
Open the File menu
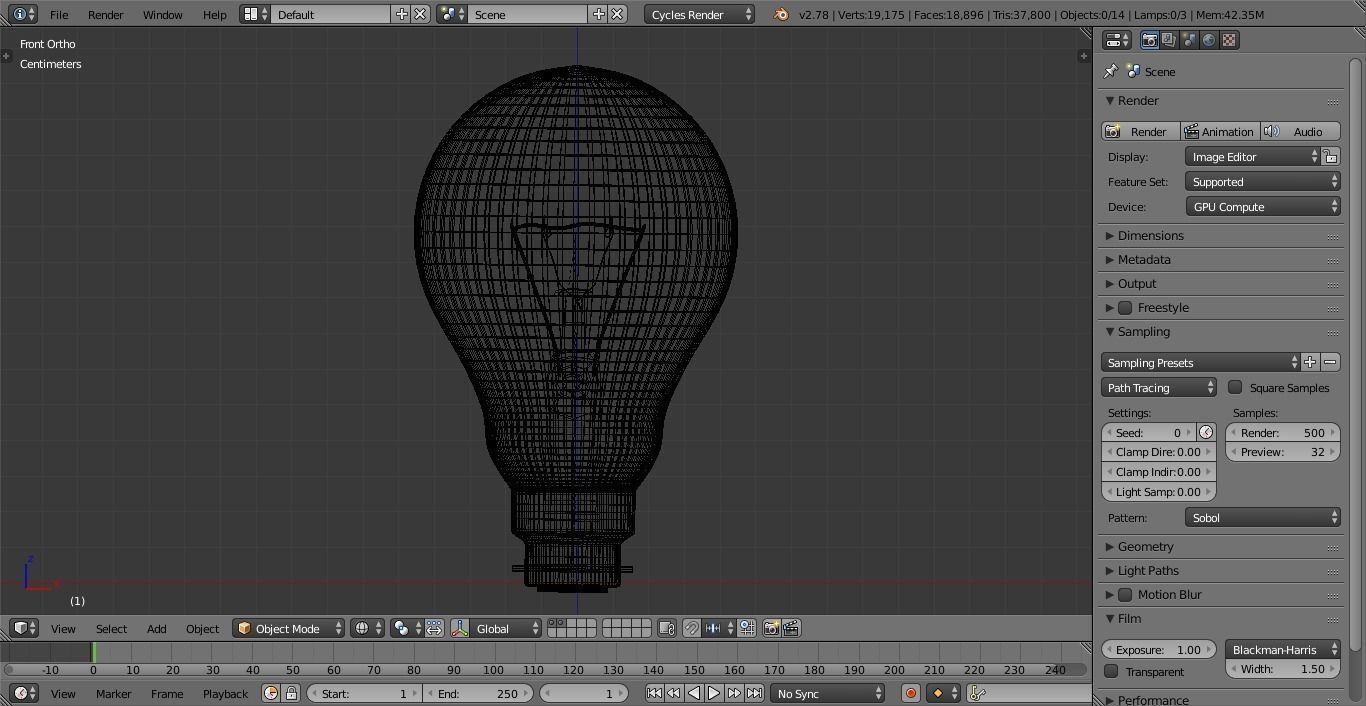pyautogui.click(x=59, y=14)
